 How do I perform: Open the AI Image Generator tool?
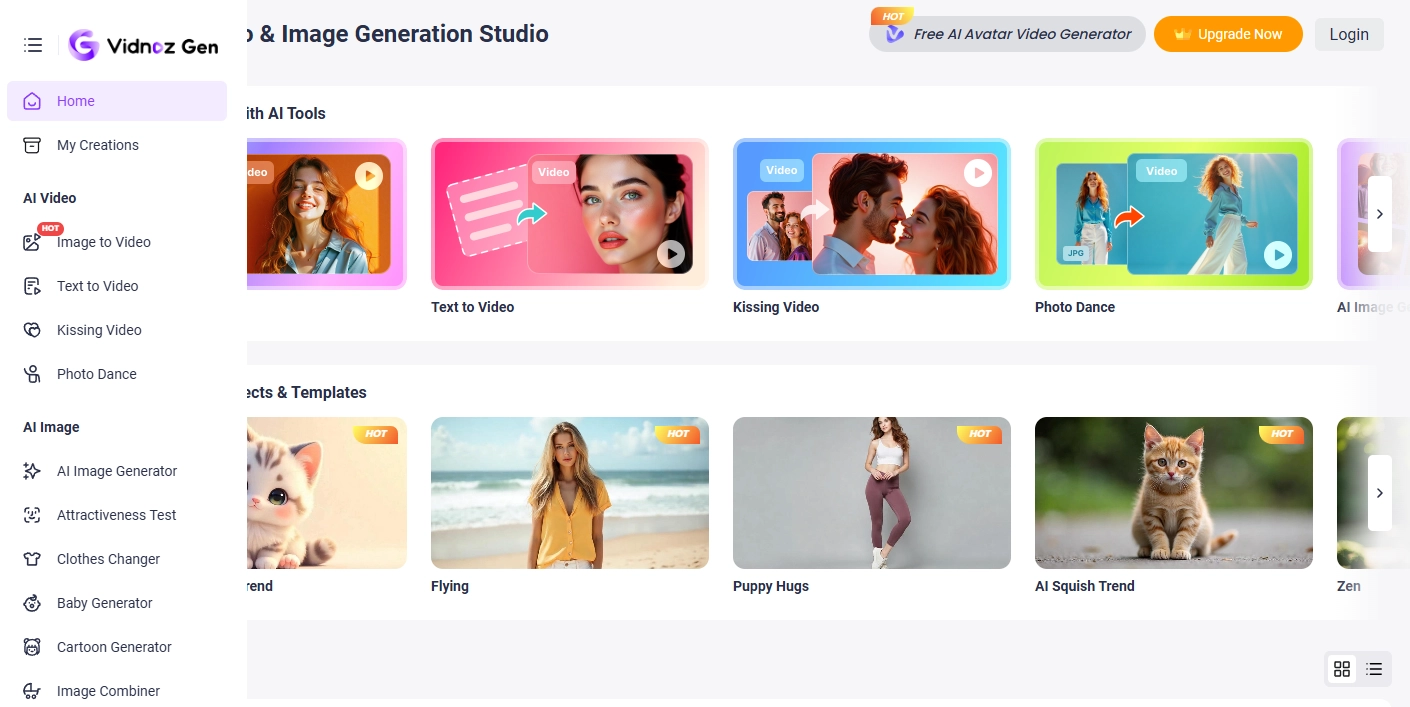click(116, 471)
